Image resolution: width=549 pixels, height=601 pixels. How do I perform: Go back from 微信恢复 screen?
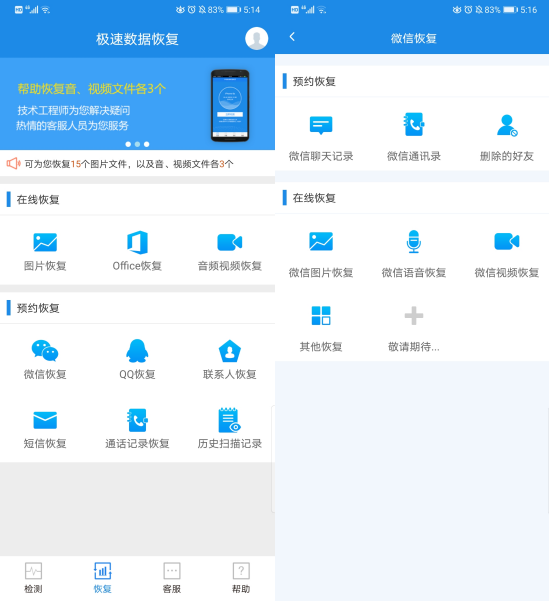click(x=292, y=37)
